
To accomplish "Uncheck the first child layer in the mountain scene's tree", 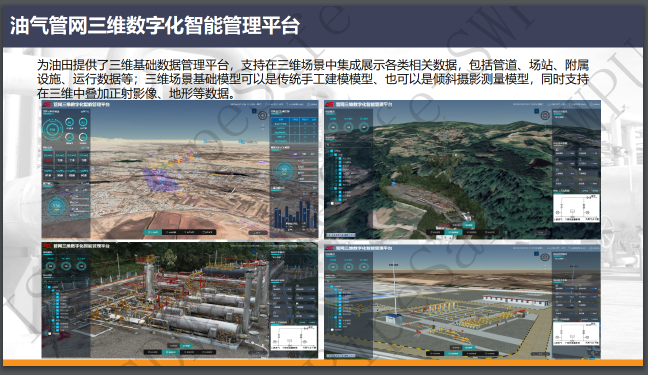I will [336, 155].
